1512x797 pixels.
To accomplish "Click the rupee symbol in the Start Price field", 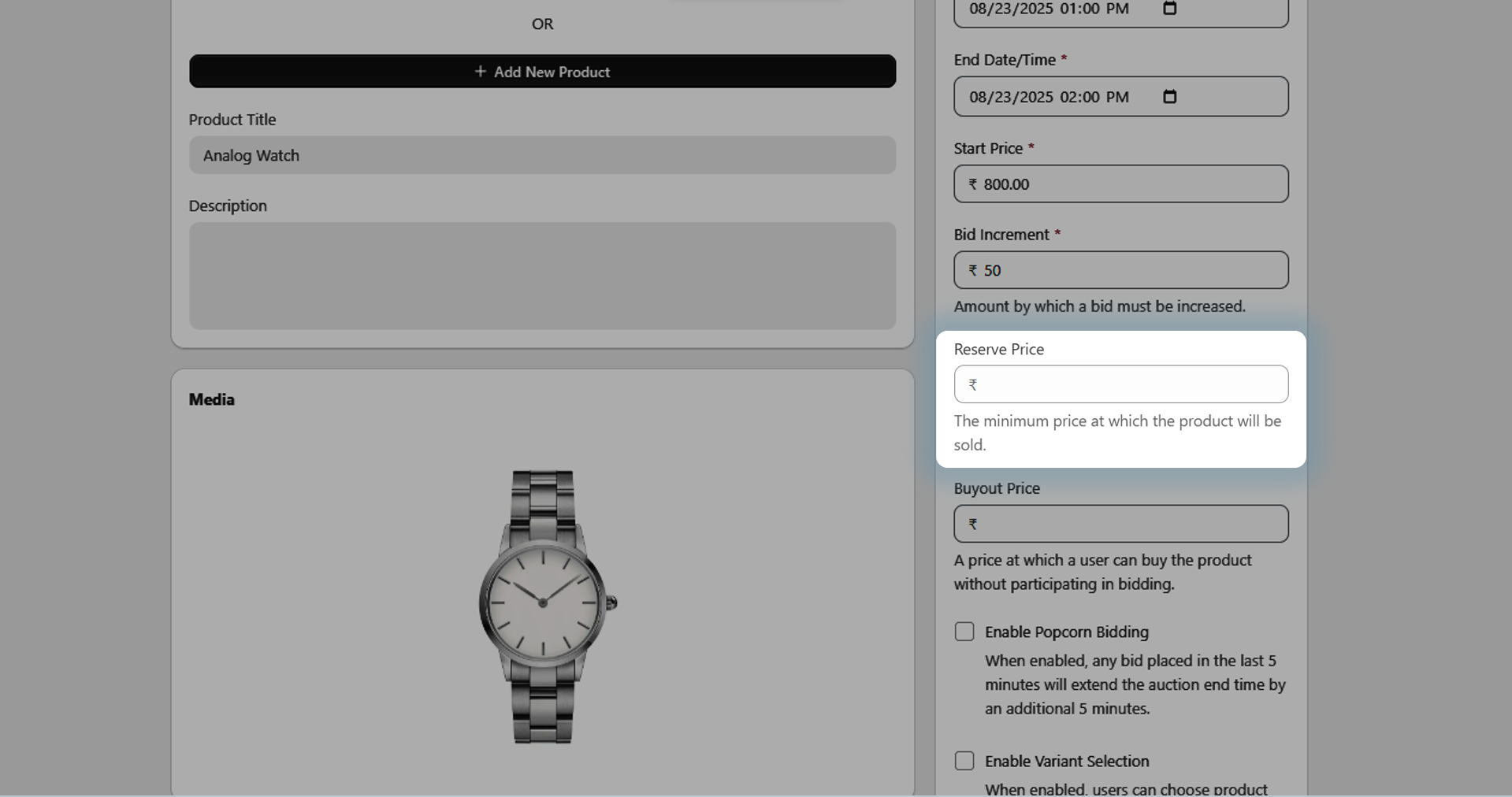I will click(x=973, y=184).
